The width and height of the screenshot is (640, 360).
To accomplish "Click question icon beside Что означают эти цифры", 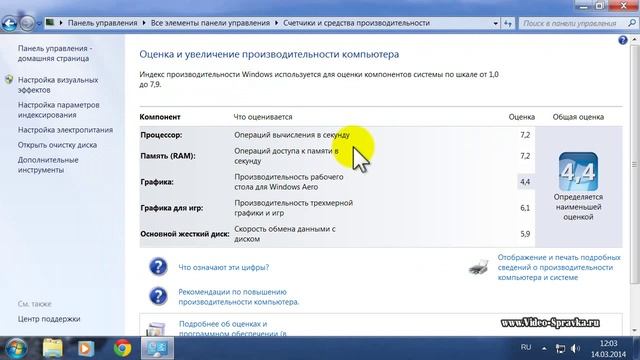I will [x=158, y=267].
